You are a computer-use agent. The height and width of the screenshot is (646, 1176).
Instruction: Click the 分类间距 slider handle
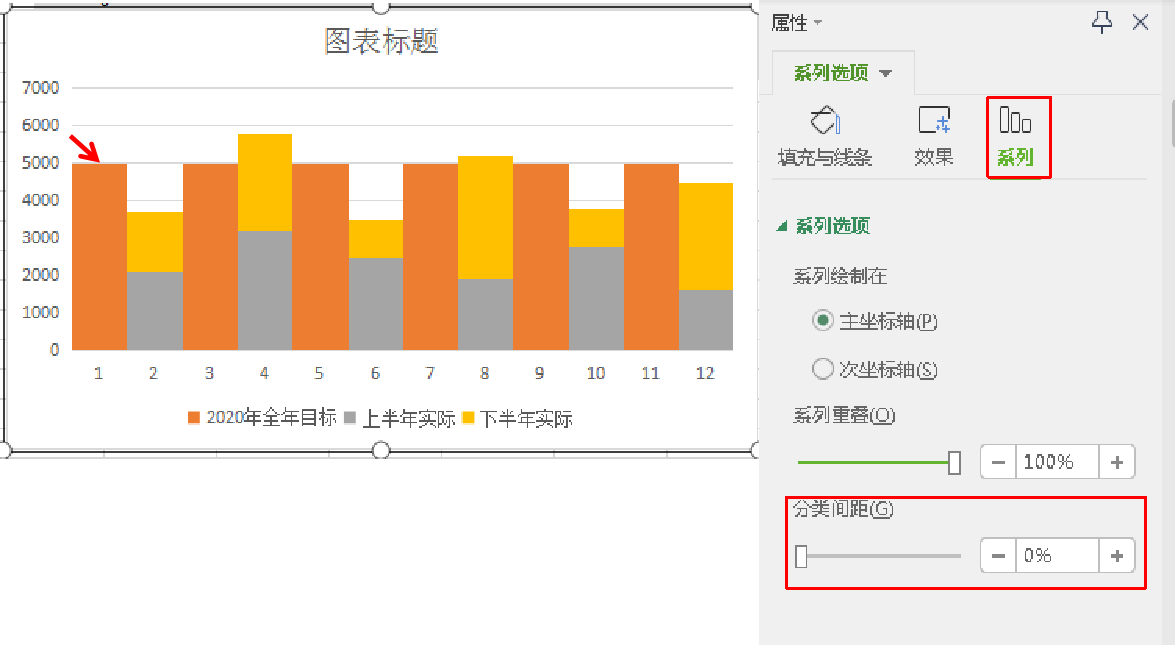click(801, 556)
